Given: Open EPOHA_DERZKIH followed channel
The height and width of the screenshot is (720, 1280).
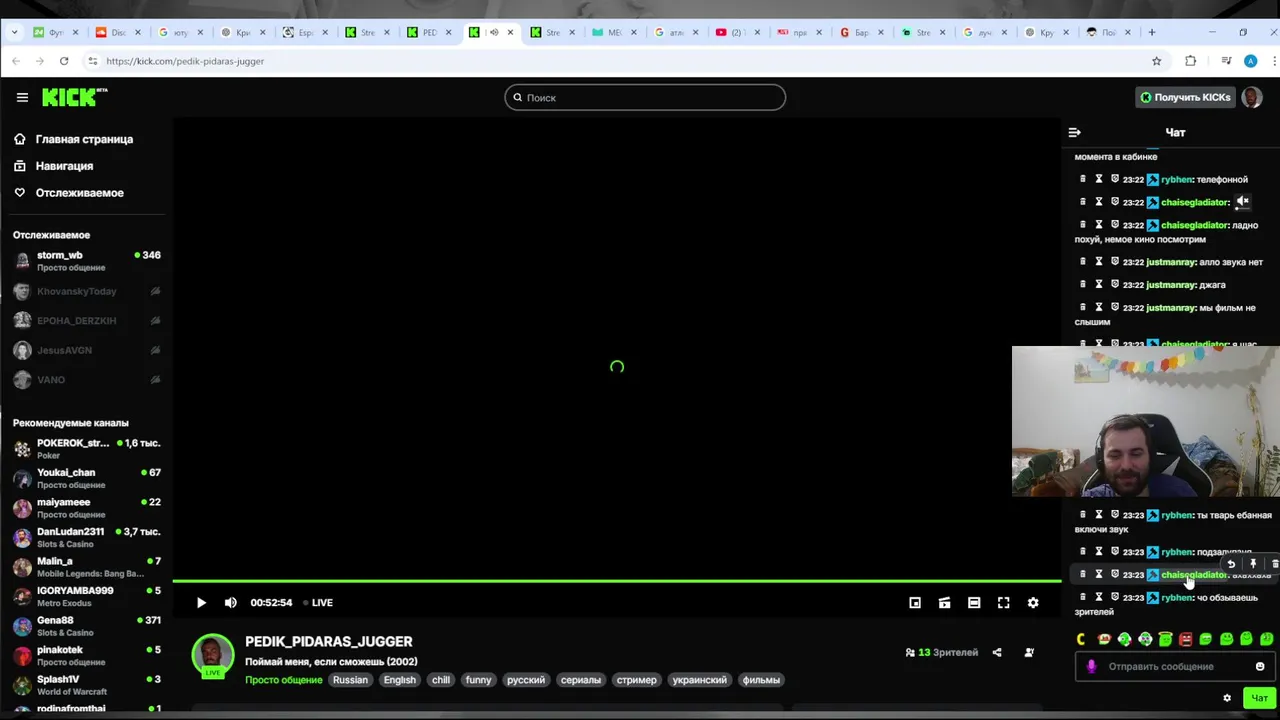Looking at the screenshot, I should tap(87, 321).
